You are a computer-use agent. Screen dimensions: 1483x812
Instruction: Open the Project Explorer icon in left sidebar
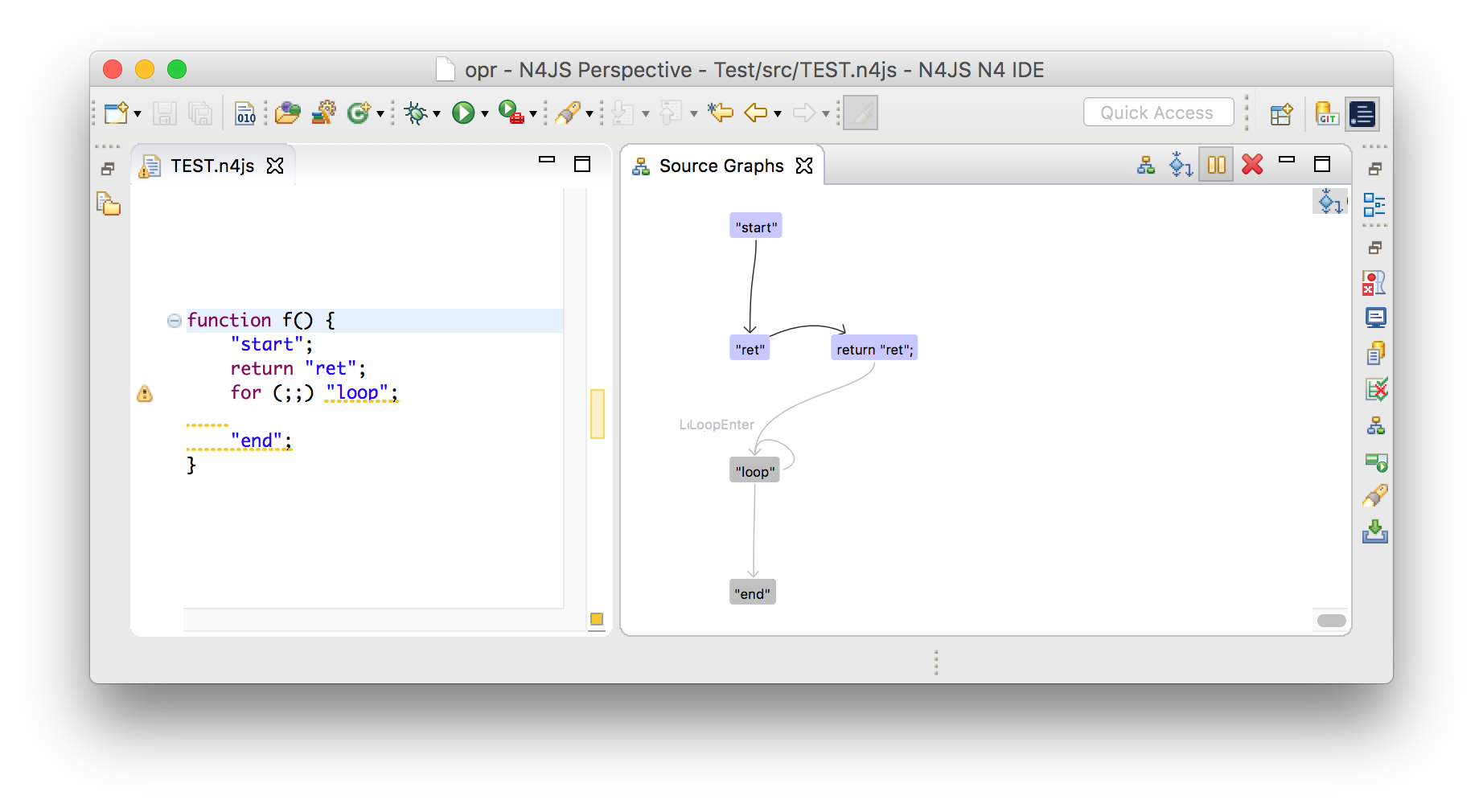109,204
